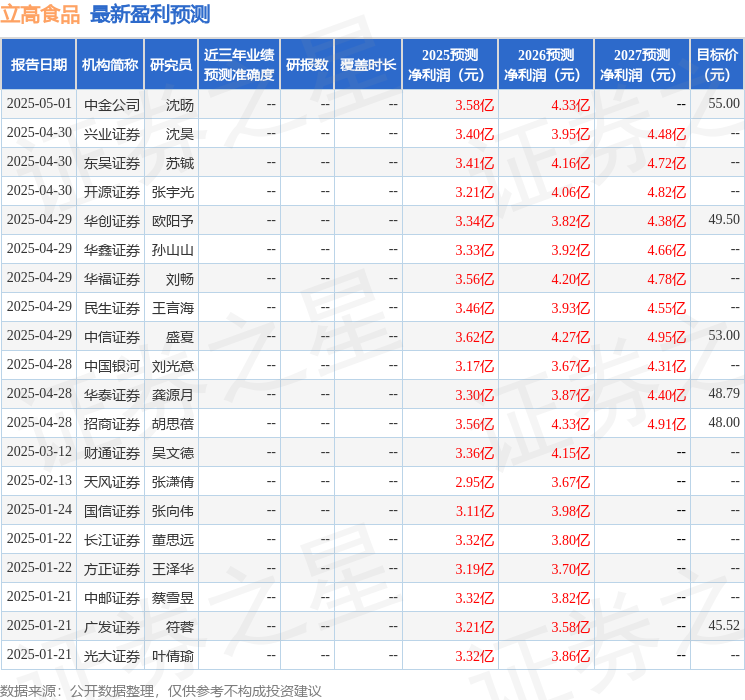Click analyst name 龚源月
This screenshot has width=745, height=700.
point(173,395)
